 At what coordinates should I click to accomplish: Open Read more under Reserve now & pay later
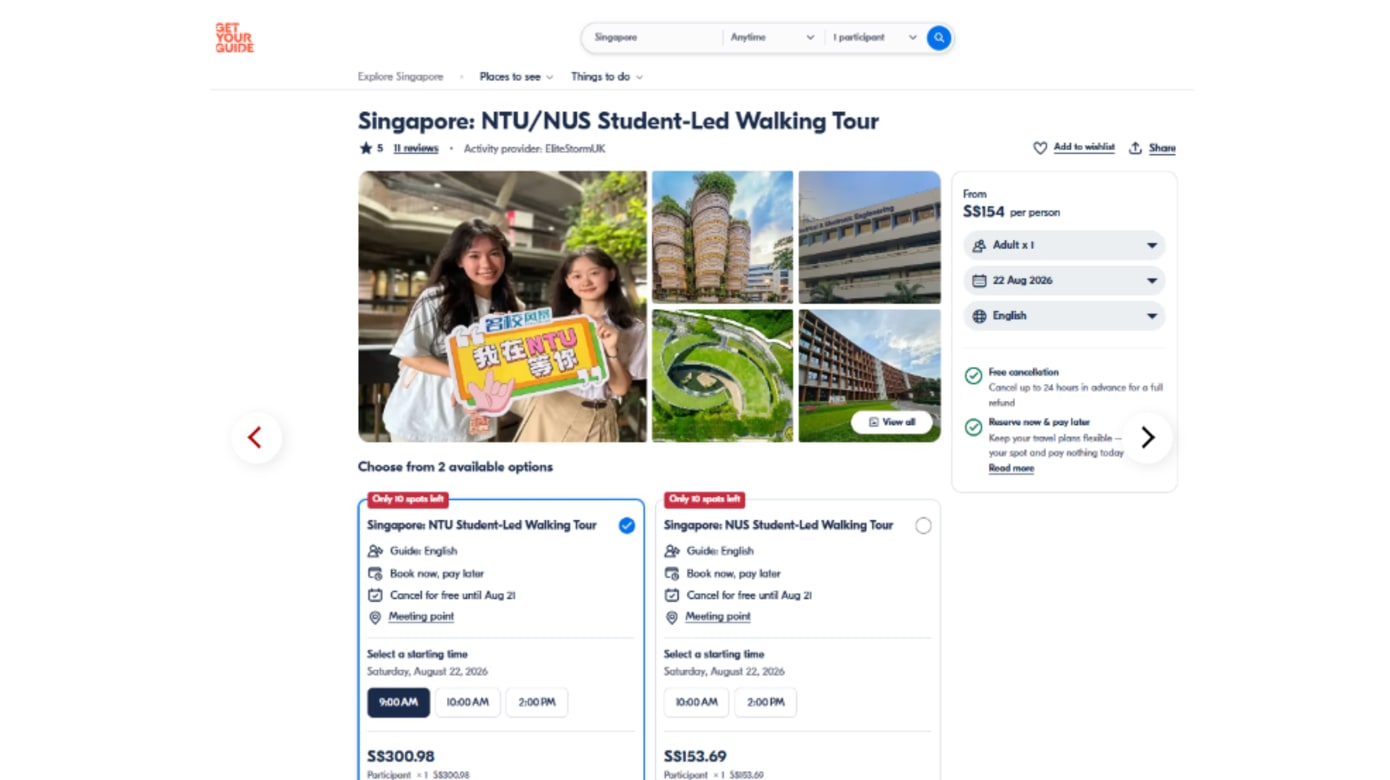coord(1011,468)
